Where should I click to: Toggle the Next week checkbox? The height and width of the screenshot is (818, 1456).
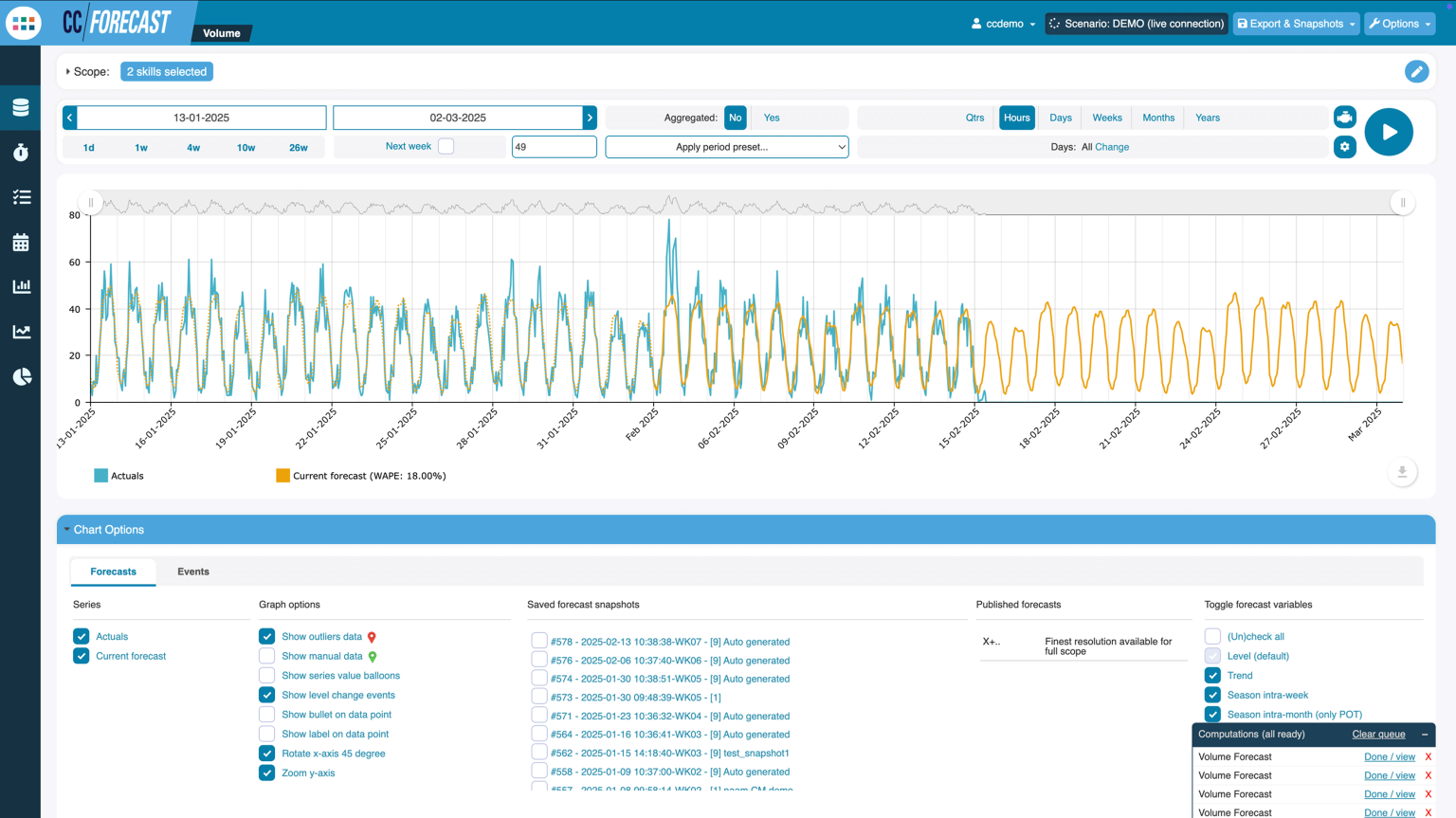pos(446,146)
